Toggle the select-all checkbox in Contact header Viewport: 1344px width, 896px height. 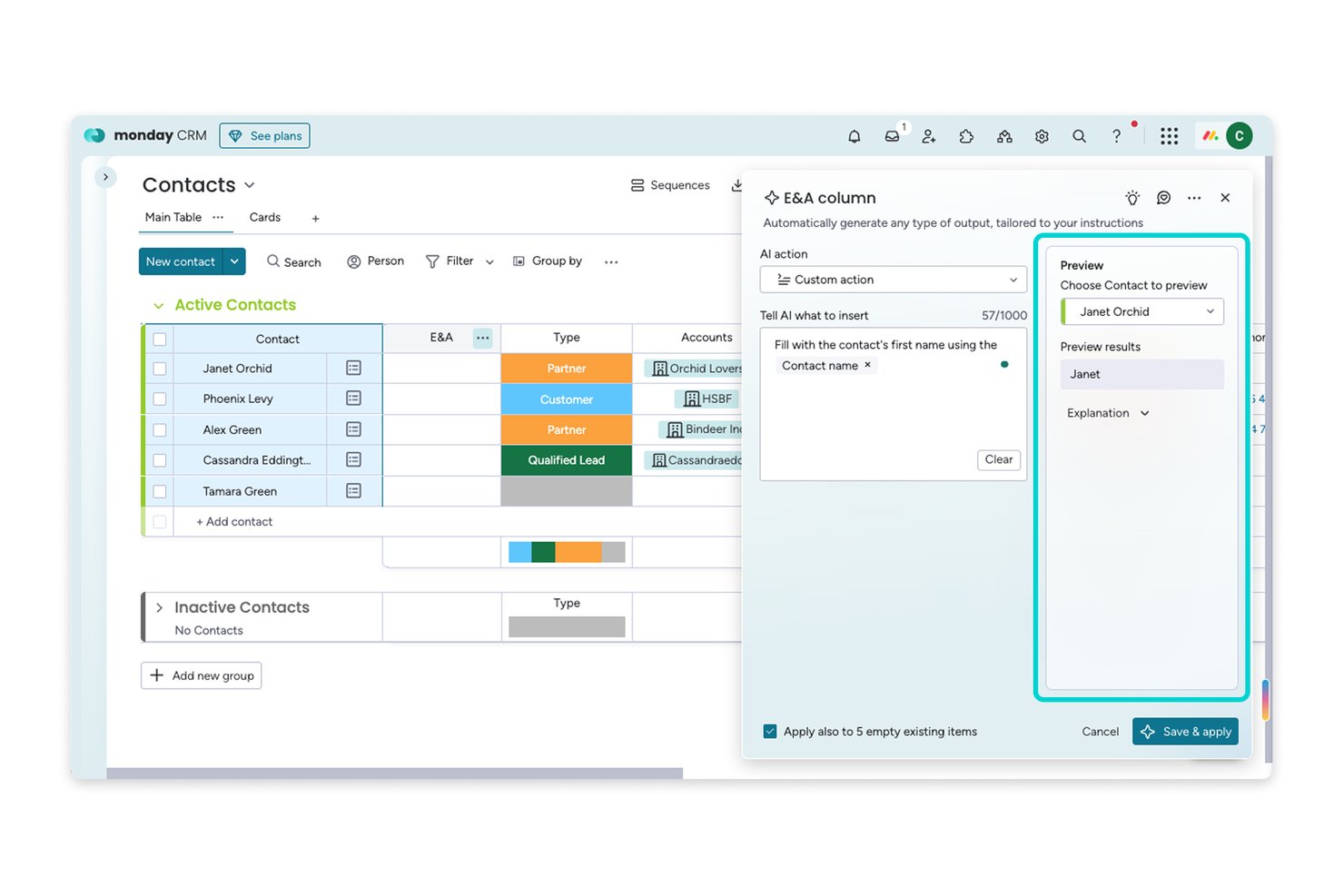tap(160, 339)
